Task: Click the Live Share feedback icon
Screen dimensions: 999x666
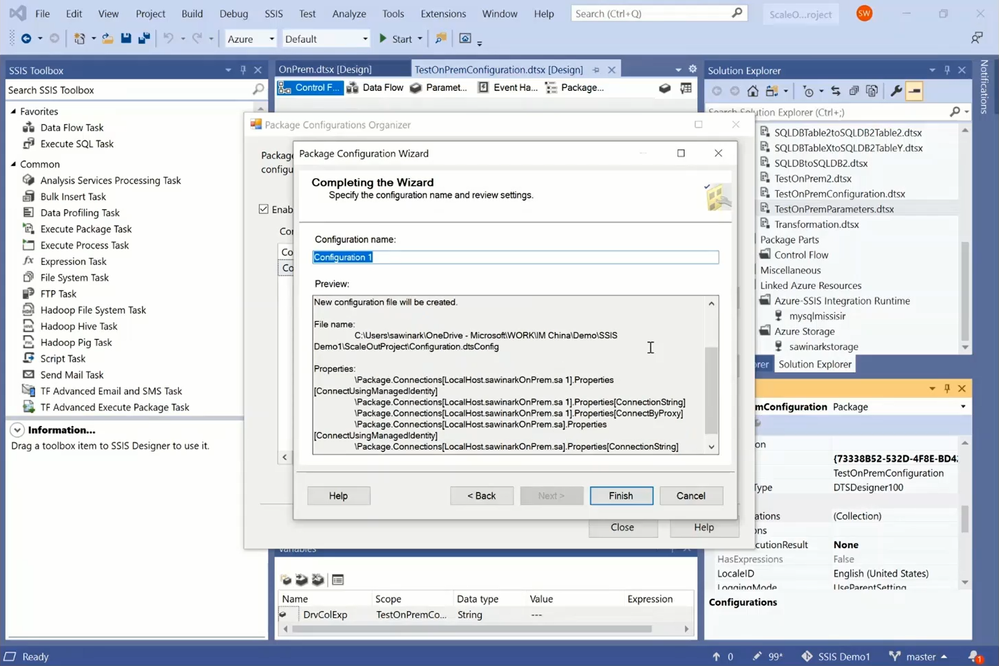Action: (977, 38)
